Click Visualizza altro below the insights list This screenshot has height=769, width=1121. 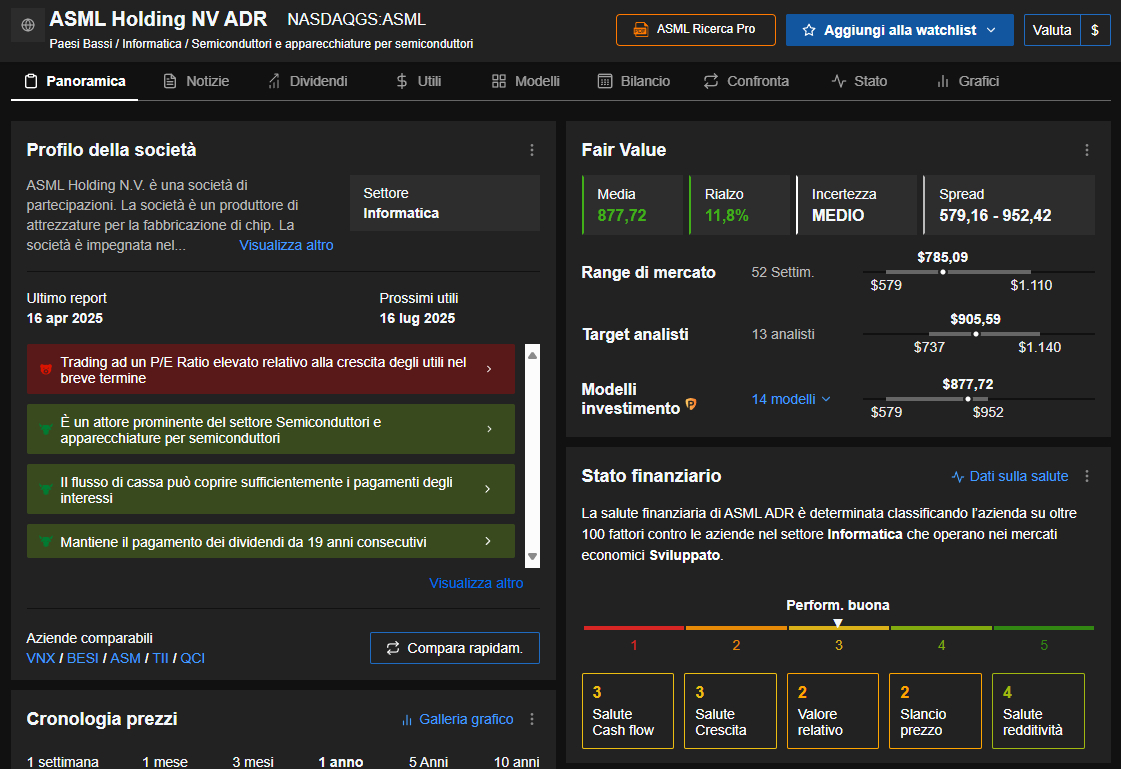pyautogui.click(x=476, y=583)
